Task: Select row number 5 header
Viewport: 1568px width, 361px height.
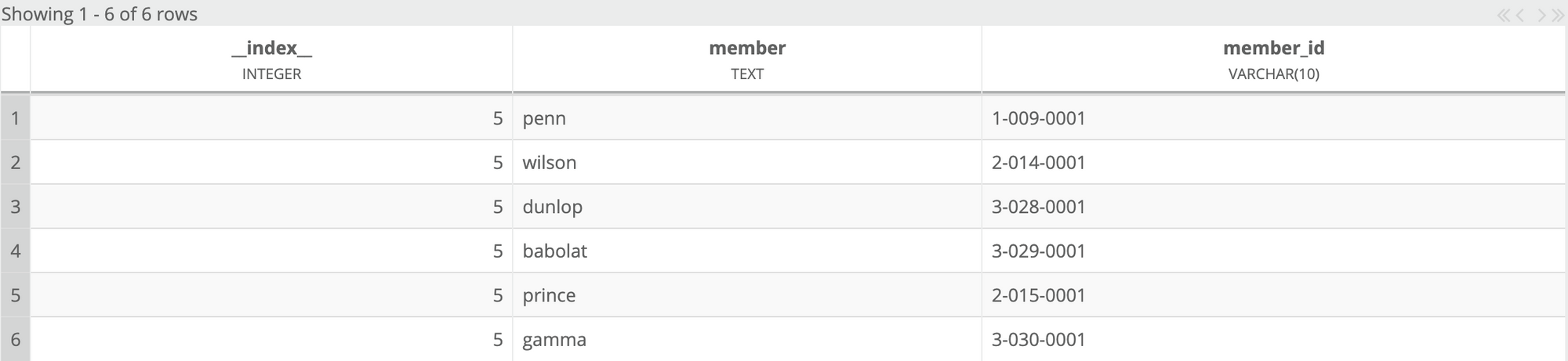Action: coord(15,295)
